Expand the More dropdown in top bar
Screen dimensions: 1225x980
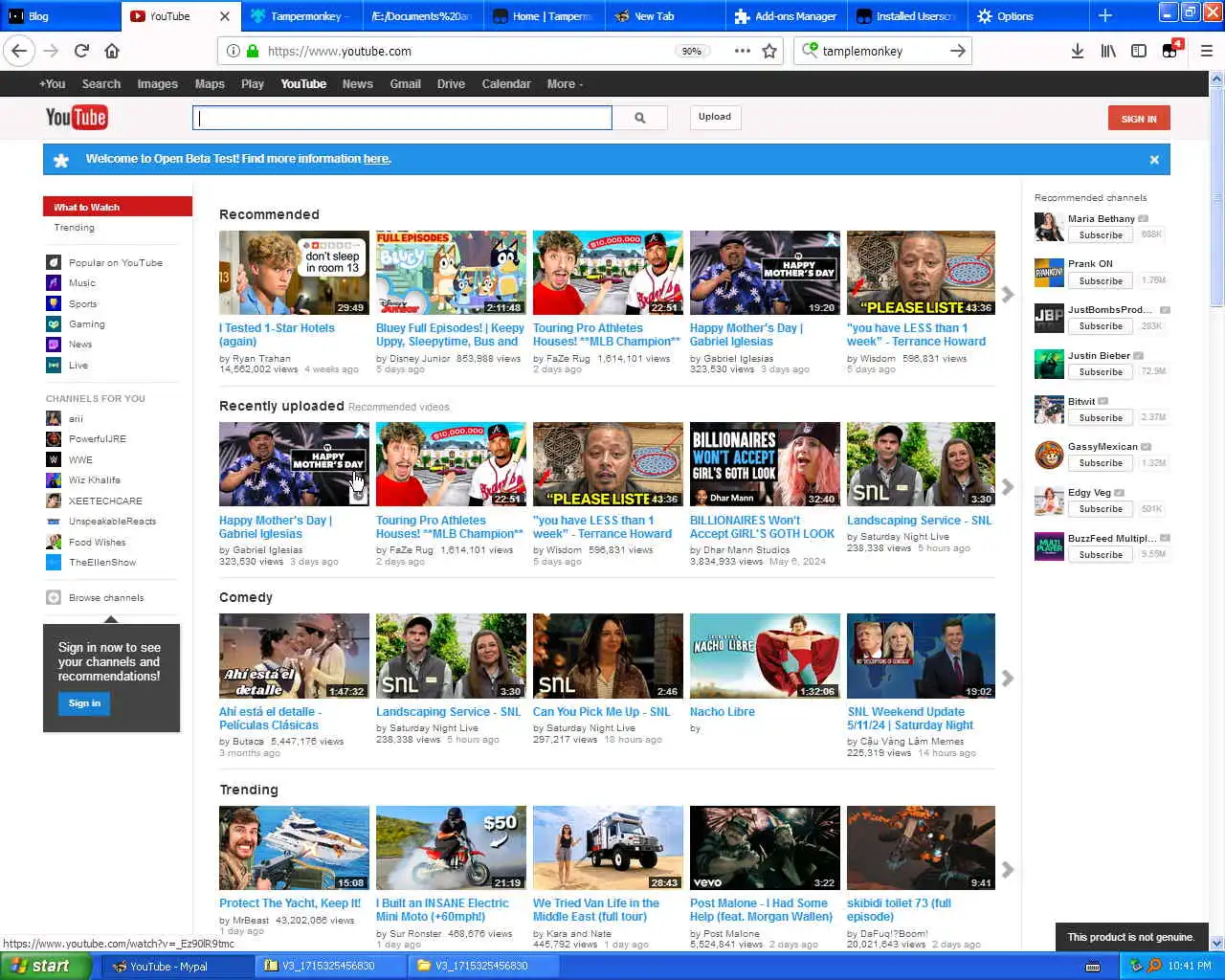tap(565, 84)
